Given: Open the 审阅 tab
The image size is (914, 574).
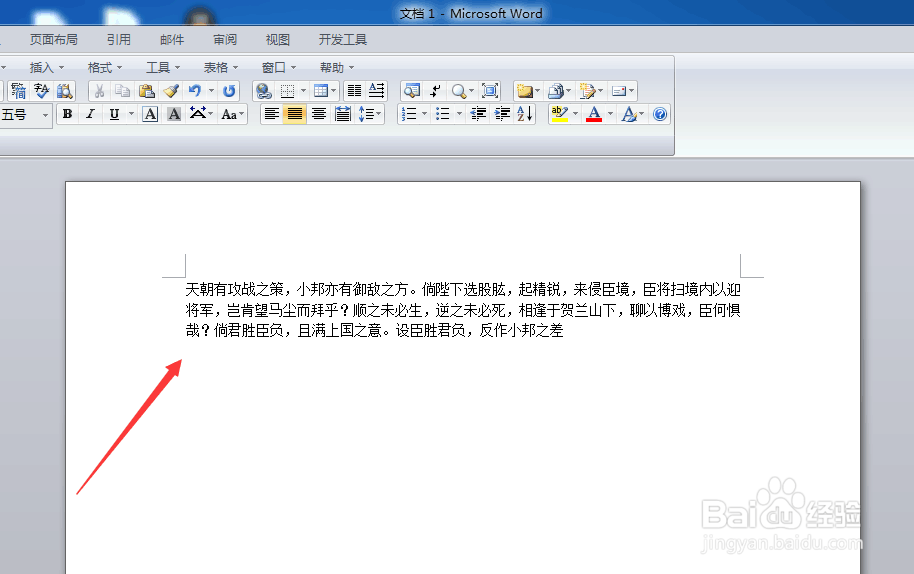Looking at the screenshot, I should (225, 40).
